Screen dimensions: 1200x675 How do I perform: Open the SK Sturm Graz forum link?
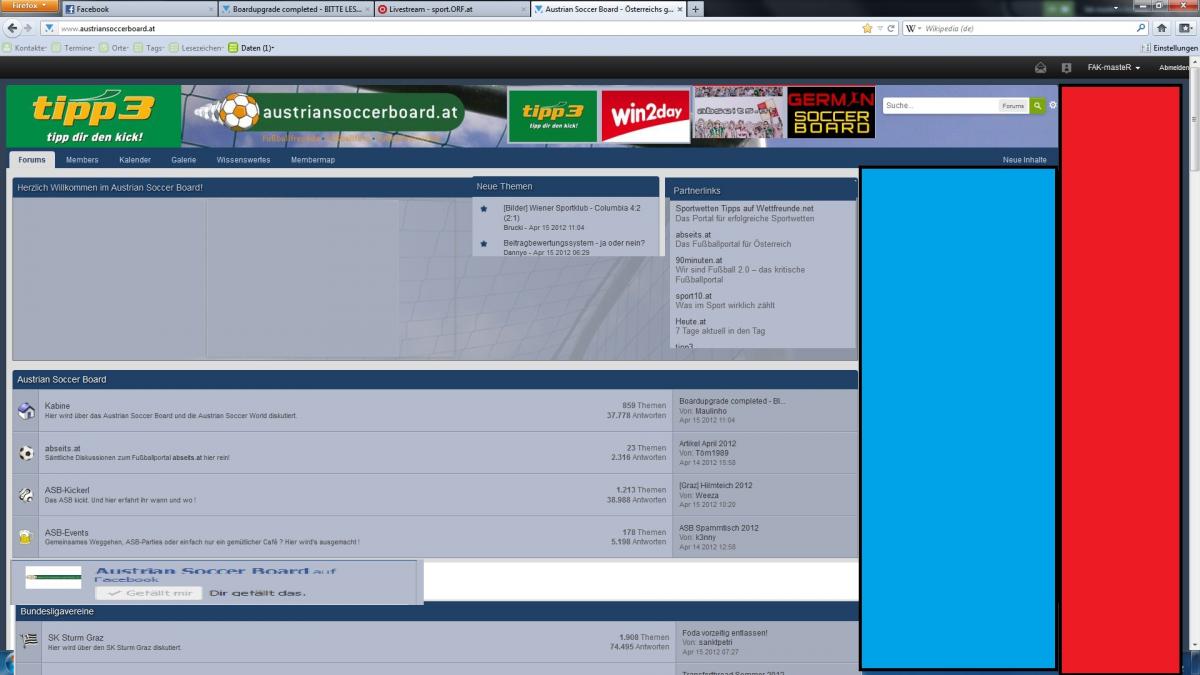click(x=76, y=637)
